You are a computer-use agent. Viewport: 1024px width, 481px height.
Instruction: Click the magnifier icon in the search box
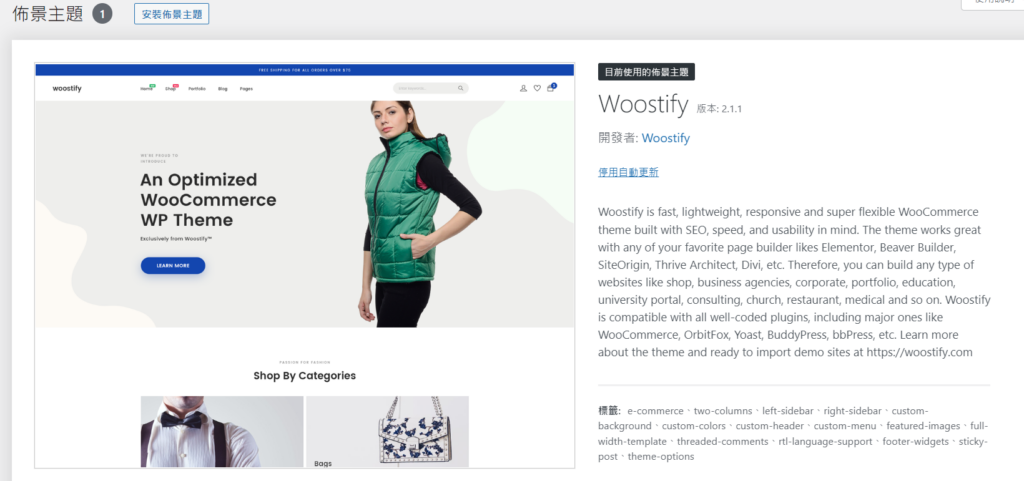point(460,88)
